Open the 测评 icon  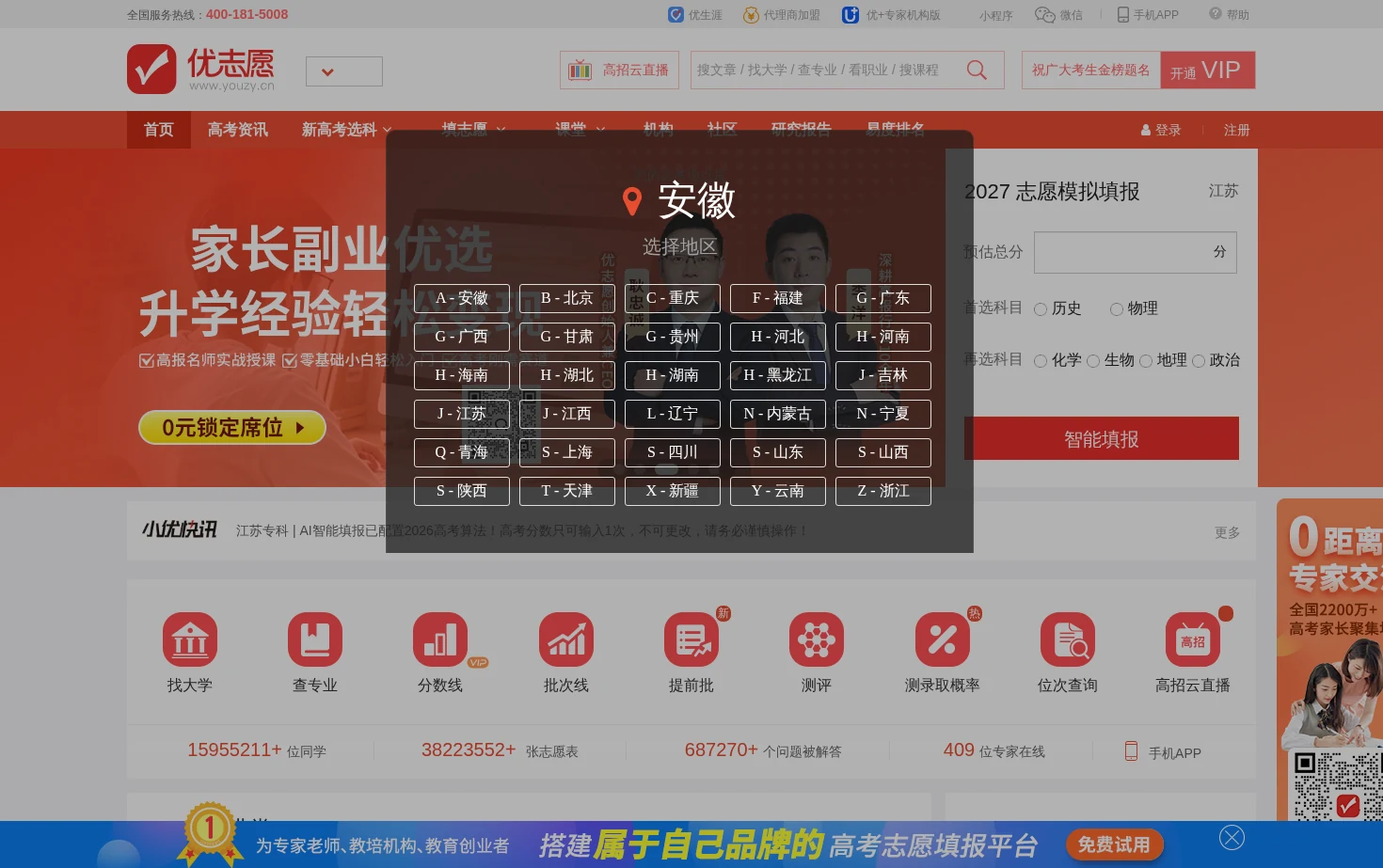[x=817, y=639]
